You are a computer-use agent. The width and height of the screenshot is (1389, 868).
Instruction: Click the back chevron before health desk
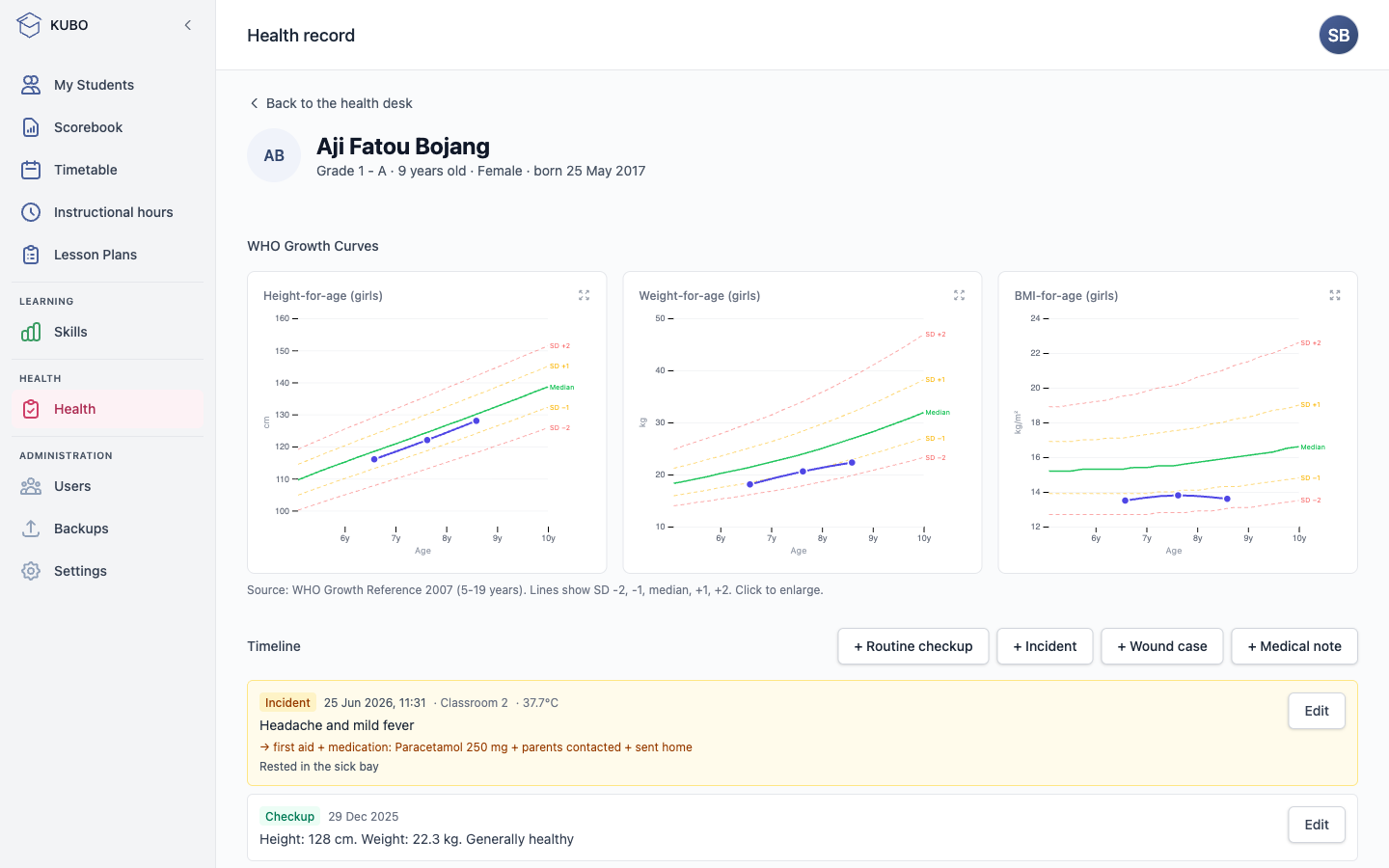(255, 103)
